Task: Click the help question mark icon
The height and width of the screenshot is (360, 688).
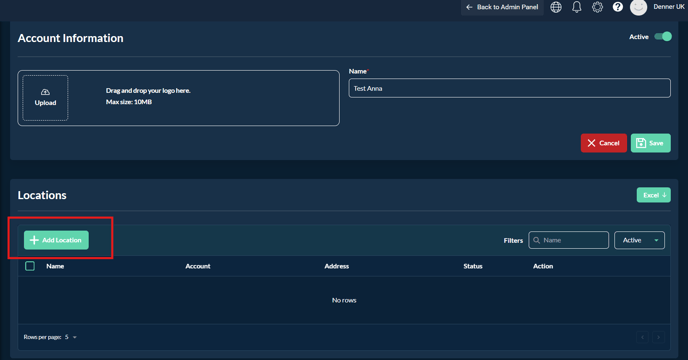Action: [617, 7]
